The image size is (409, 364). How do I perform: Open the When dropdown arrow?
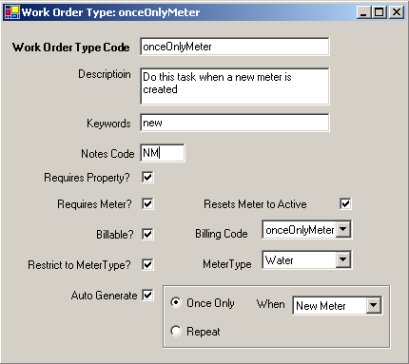coord(373,305)
